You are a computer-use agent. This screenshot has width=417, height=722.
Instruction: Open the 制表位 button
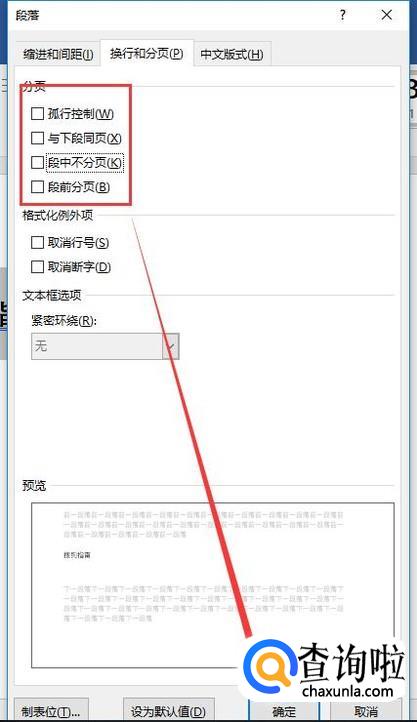pyautogui.click(x=51, y=711)
